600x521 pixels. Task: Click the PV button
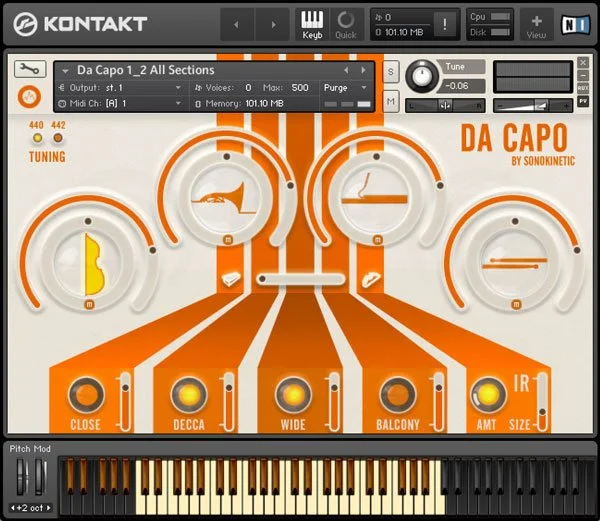pyautogui.click(x=583, y=101)
